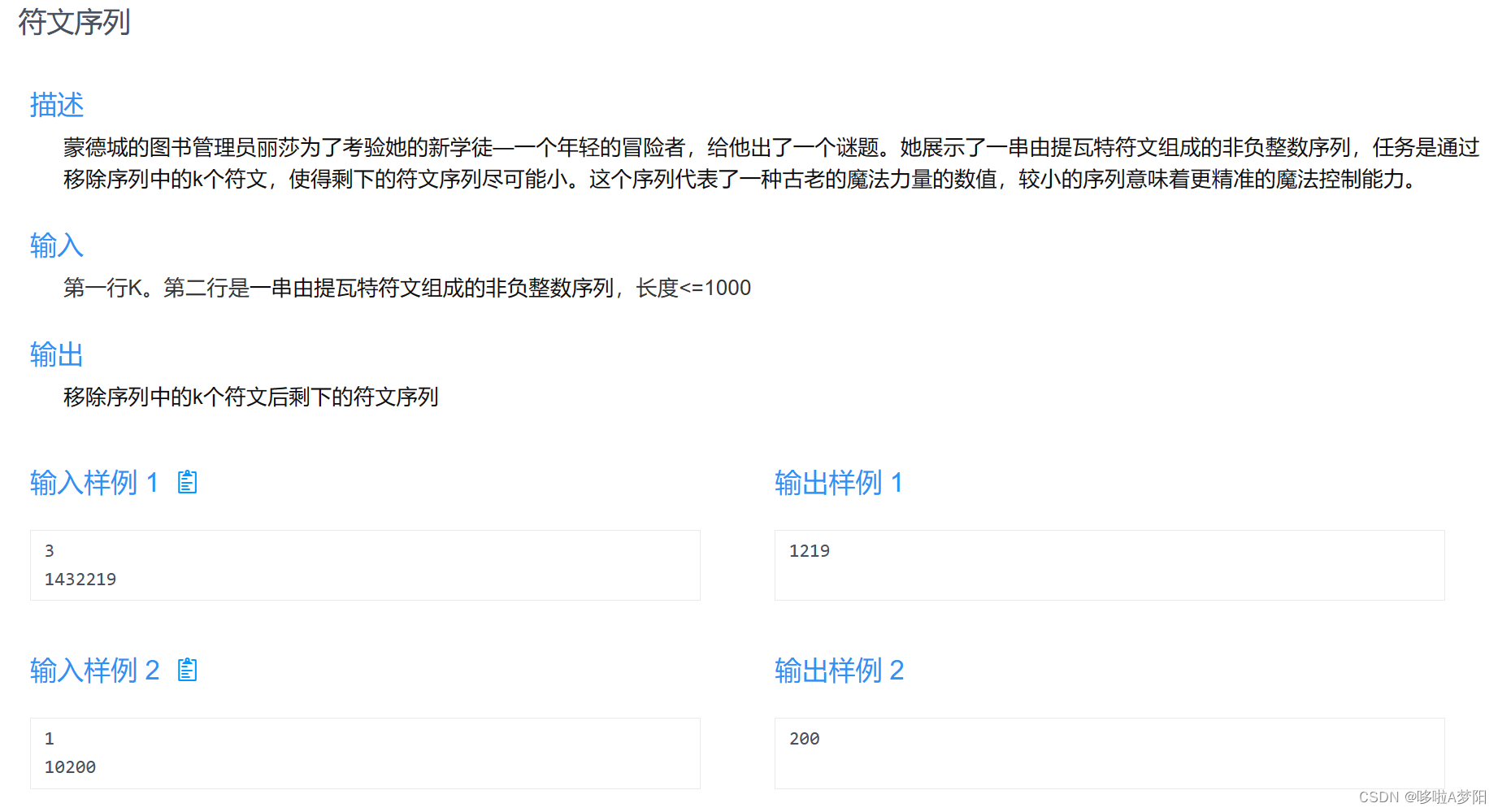Select the 3 in sample input 1

coord(50,551)
